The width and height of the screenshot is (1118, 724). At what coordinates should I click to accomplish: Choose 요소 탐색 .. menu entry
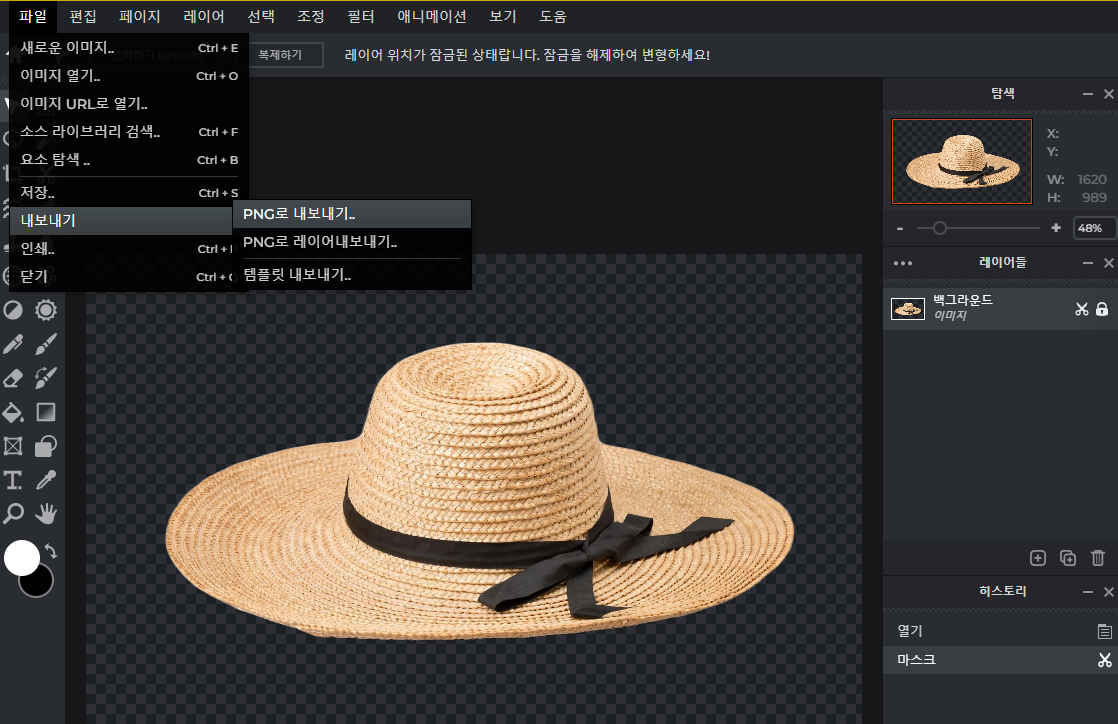pyautogui.click(x=129, y=160)
